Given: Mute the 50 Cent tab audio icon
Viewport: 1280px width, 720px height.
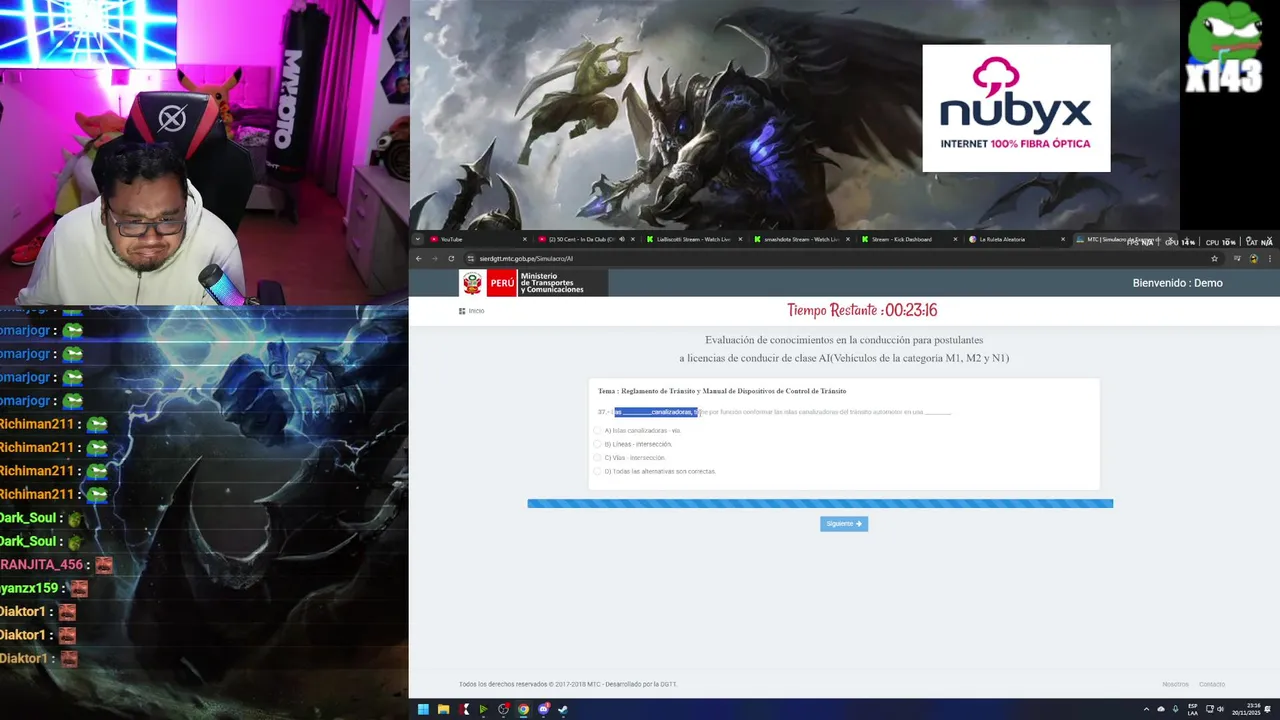Looking at the screenshot, I should tap(621, 239).
